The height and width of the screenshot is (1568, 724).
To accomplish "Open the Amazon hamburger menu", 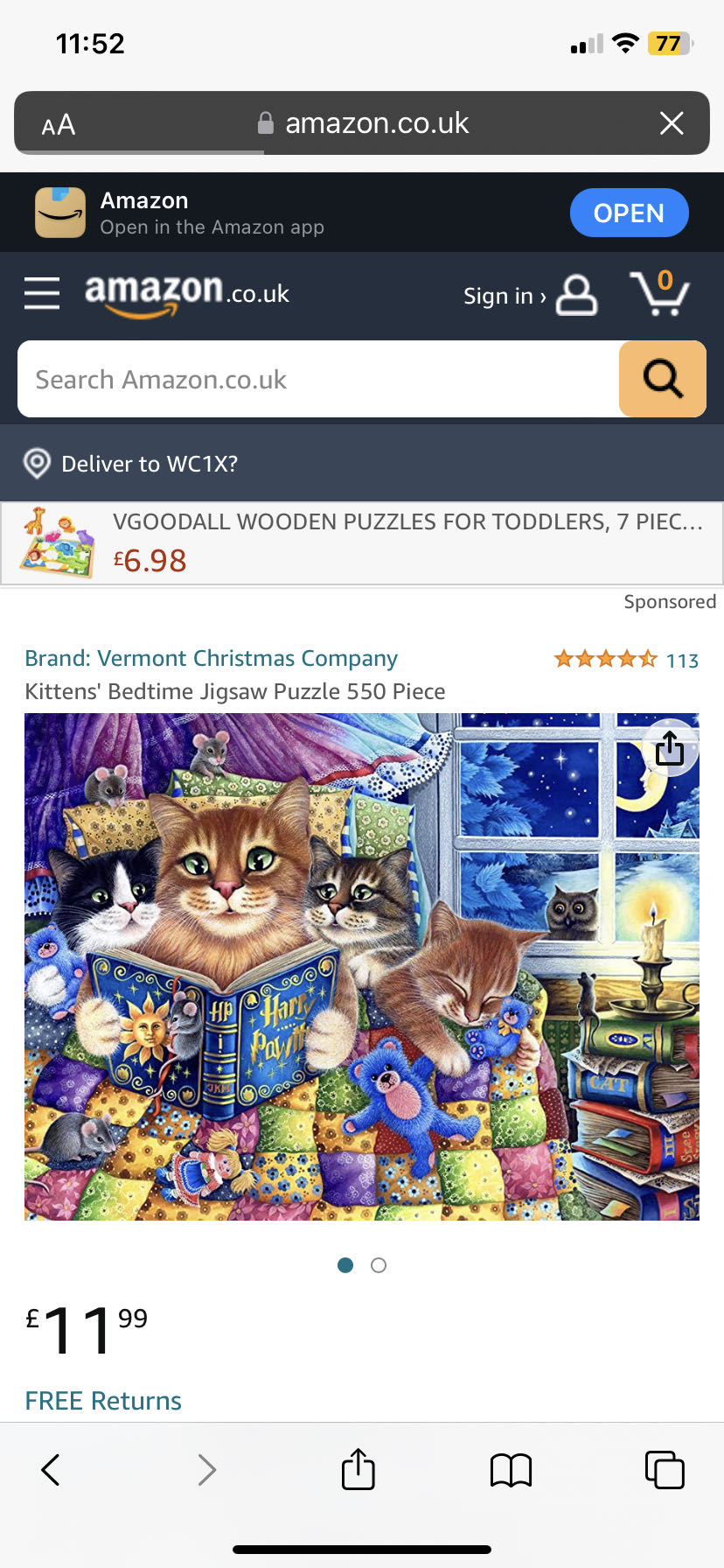I will pos(42,294).
